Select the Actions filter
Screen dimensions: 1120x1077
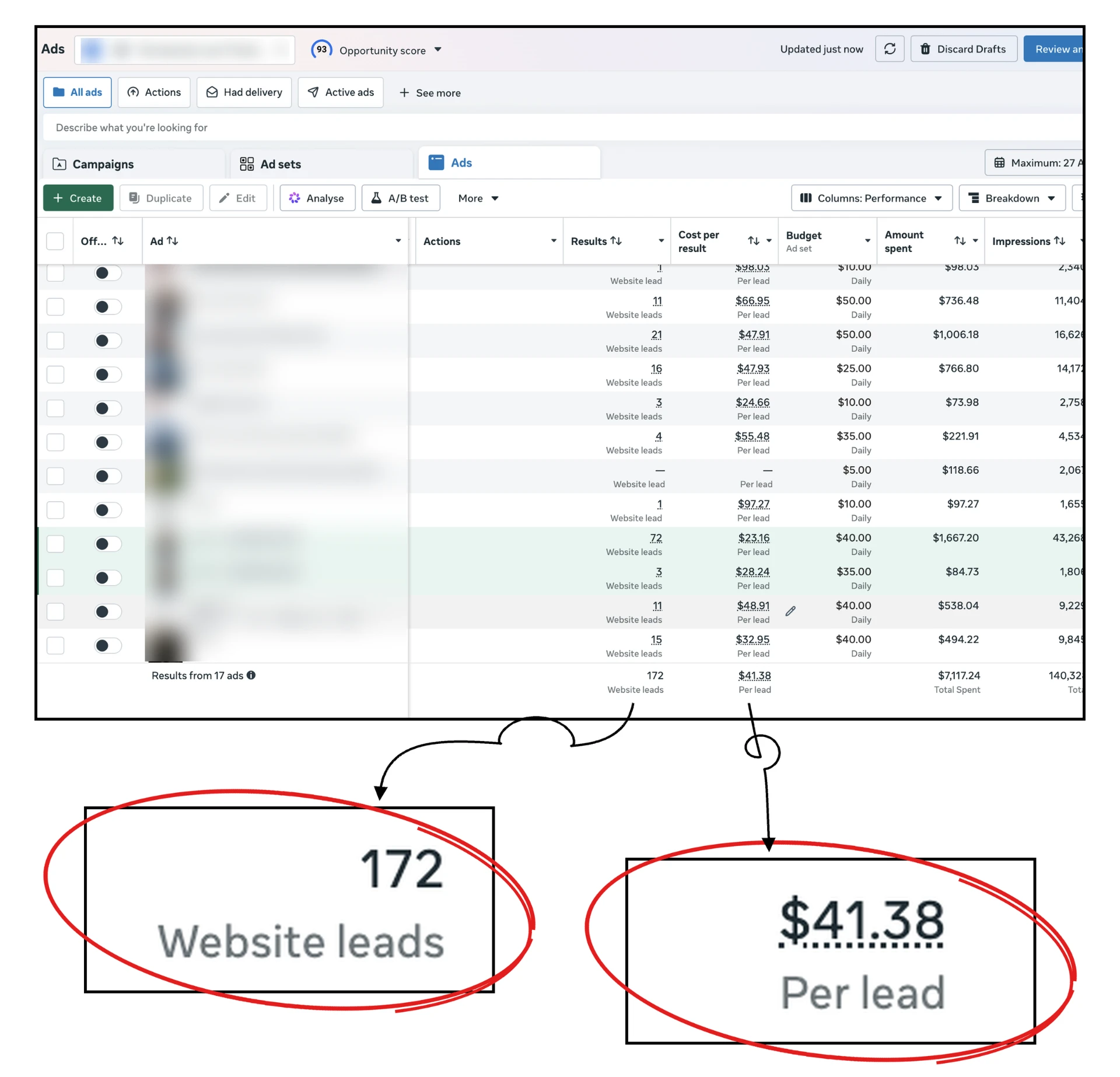154,92
